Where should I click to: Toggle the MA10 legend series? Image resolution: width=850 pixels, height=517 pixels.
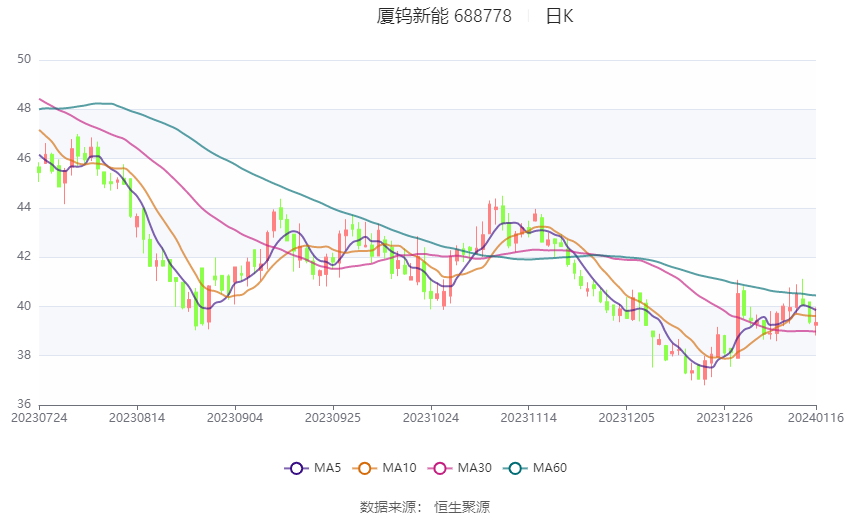pos(384,468)
